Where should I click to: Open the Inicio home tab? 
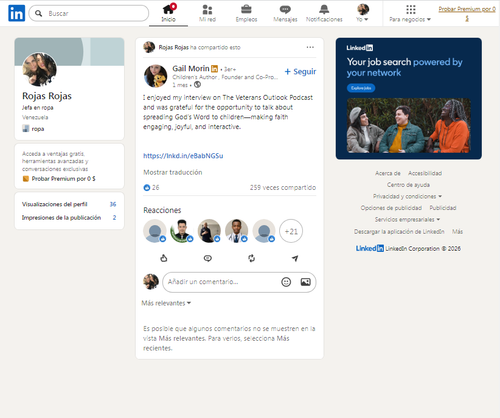pyautogui.click(x=169, y=13)
